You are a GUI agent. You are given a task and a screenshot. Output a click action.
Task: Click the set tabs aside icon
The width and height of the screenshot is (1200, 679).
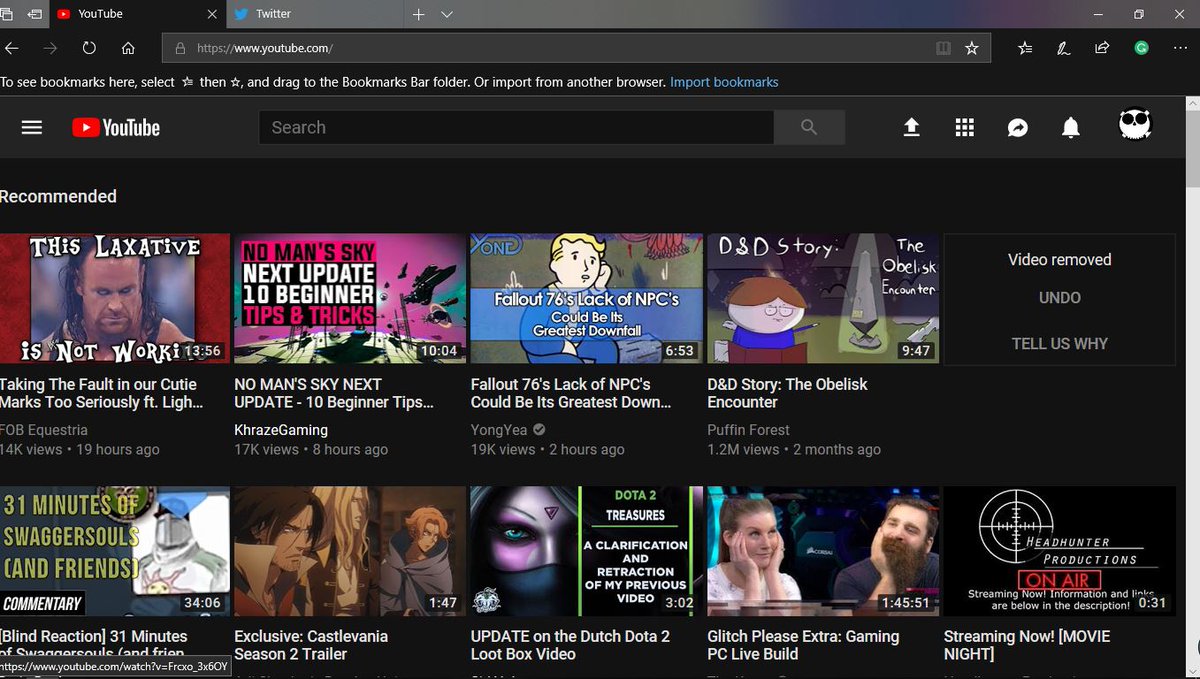pyautogui.click(x=35, y=14)
